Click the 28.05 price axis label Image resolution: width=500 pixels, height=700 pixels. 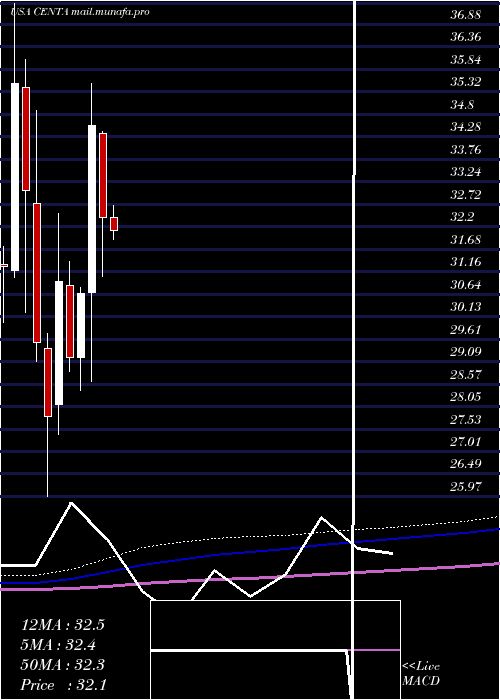[x=466, y=397]
